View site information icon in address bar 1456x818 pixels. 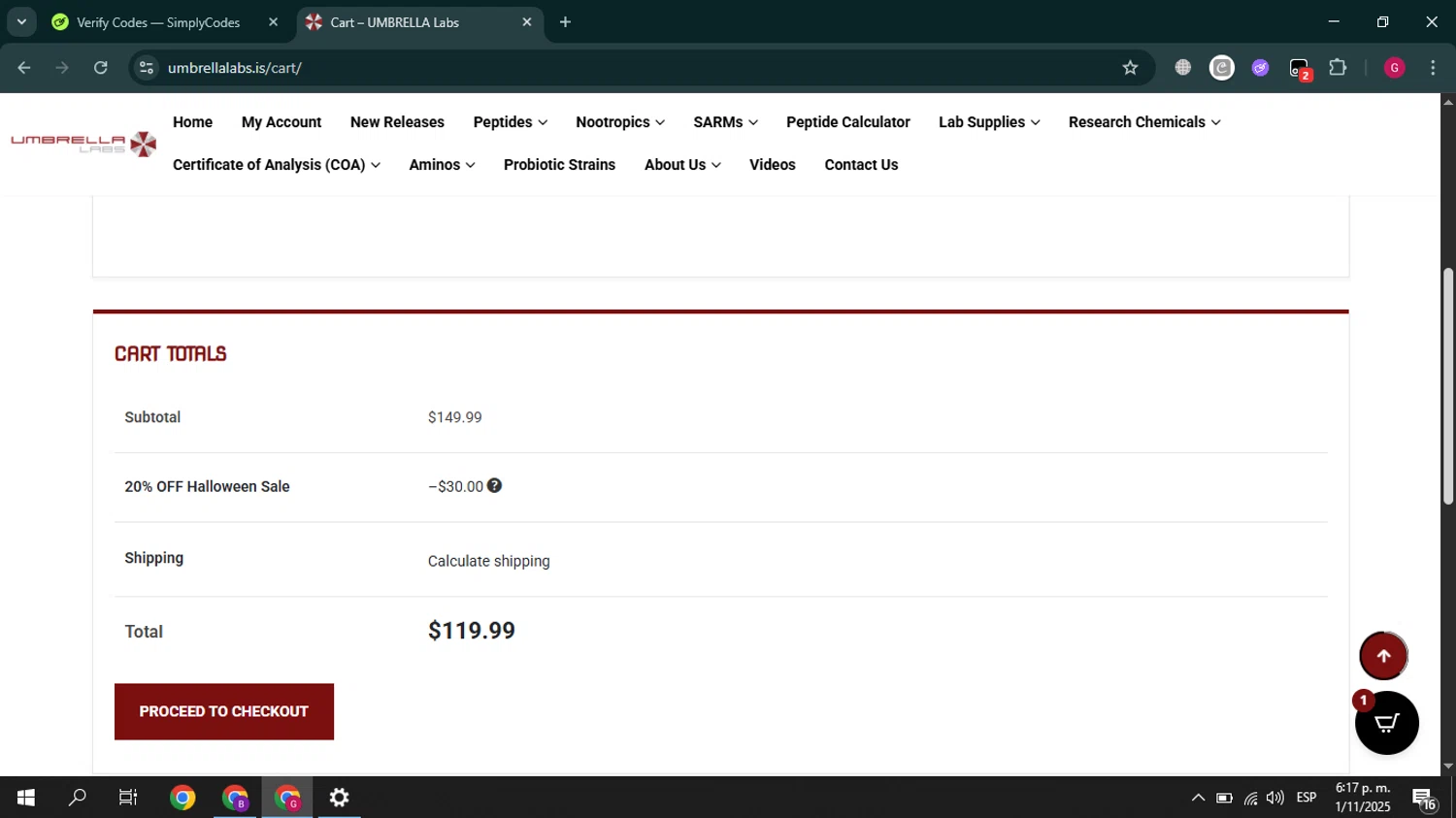pyautogui.click(x=147, y=68)
